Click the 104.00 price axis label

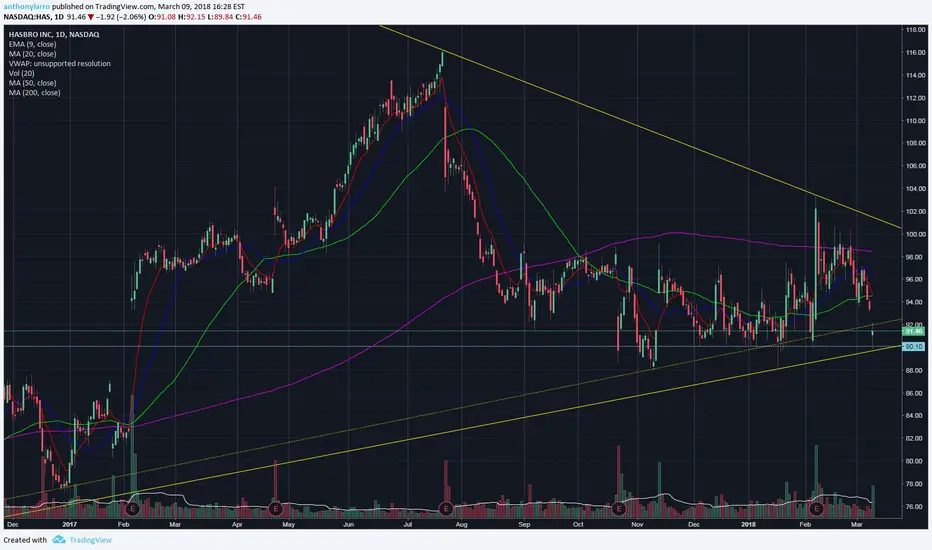click(915, 188)
